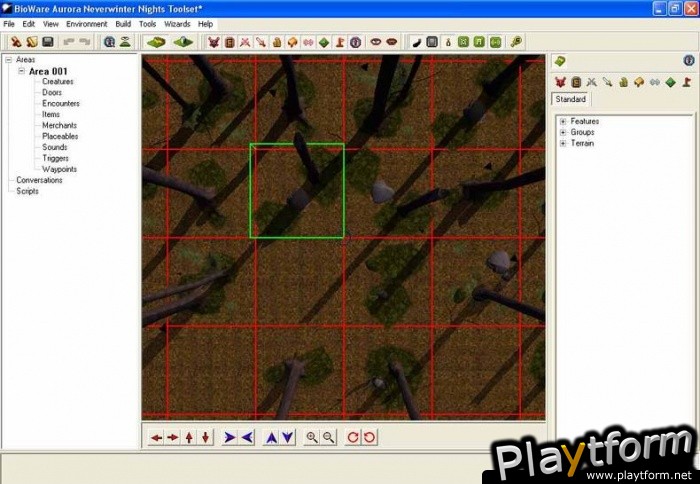
Task: Choose door palette icon in right panel
Action: pyautogui.click(x=576, y=82)
